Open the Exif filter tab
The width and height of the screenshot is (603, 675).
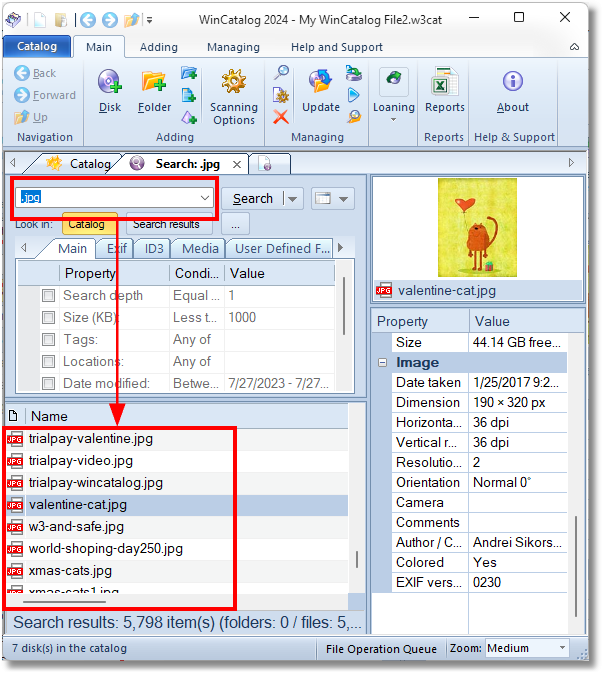[118, 249]
